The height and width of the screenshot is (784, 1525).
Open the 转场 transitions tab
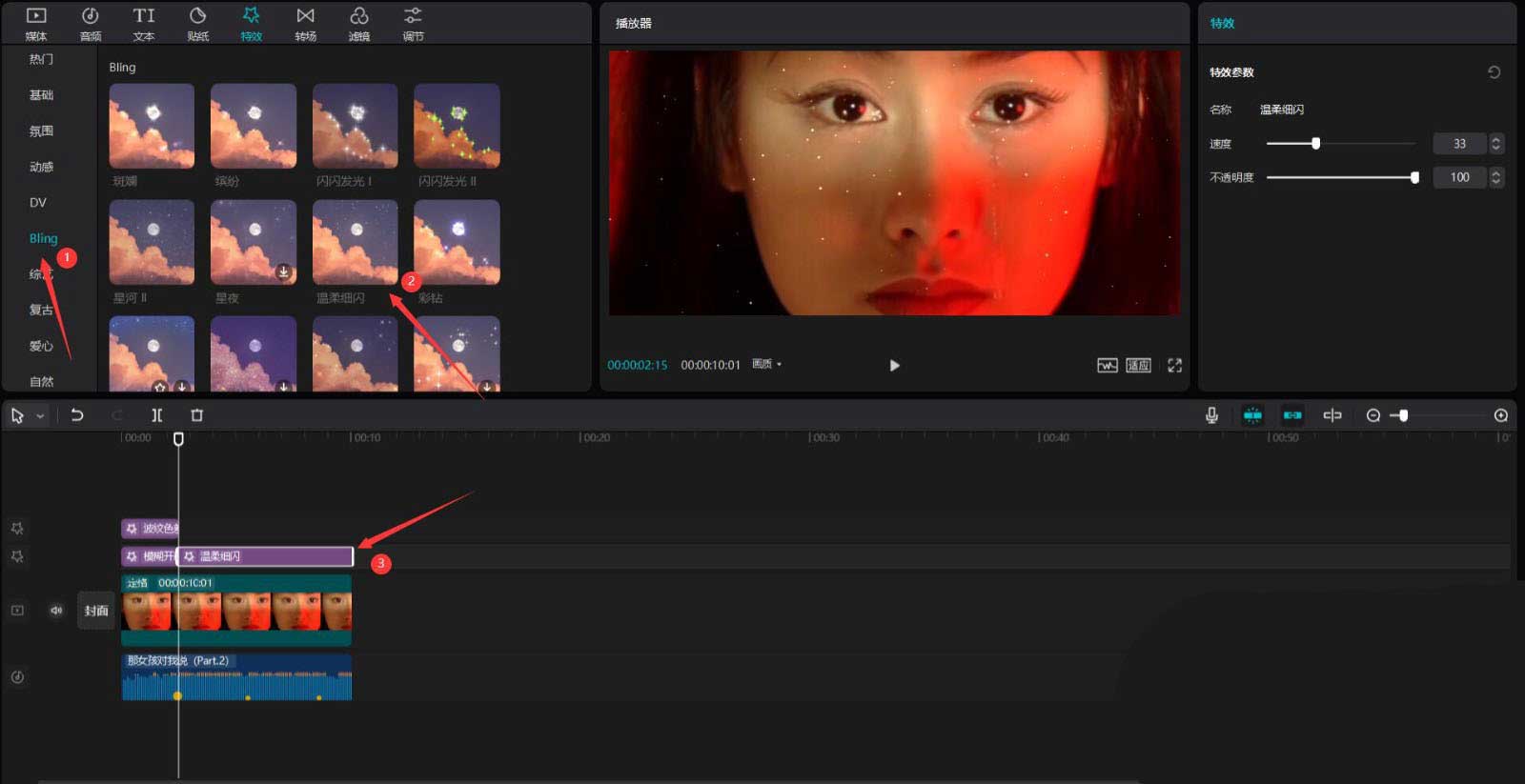coord(305,23)
